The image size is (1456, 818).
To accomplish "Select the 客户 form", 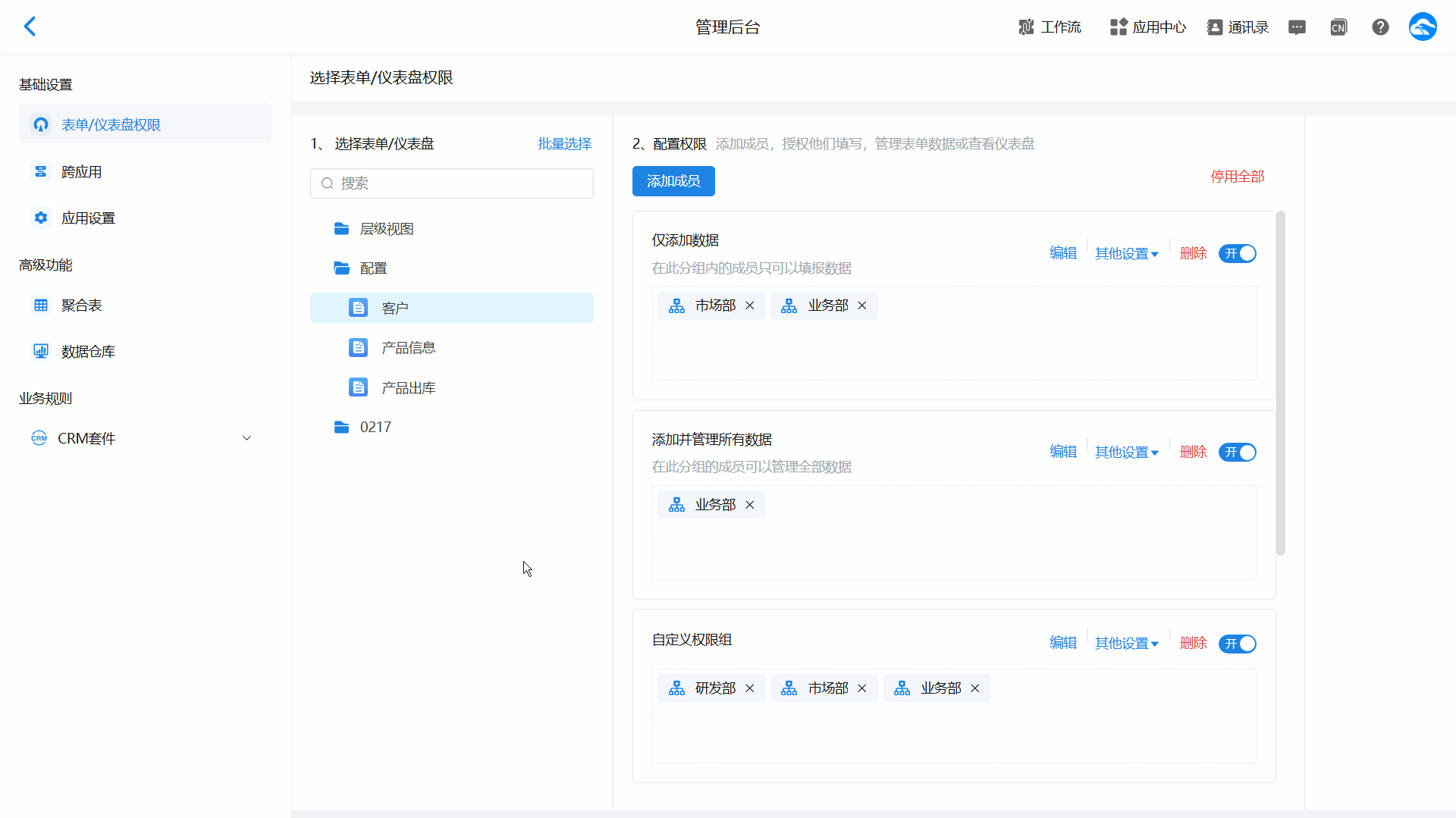I will [452, 308].
